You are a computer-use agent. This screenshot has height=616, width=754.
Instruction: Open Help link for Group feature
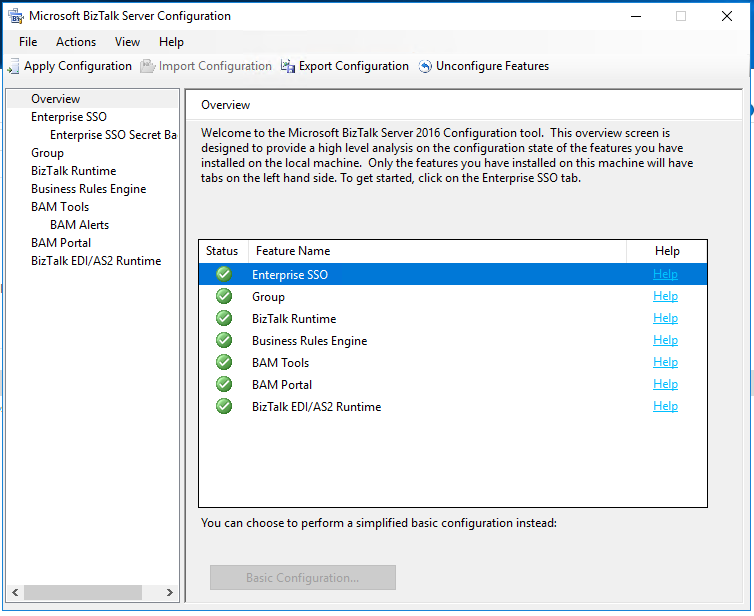click(666, 296)
